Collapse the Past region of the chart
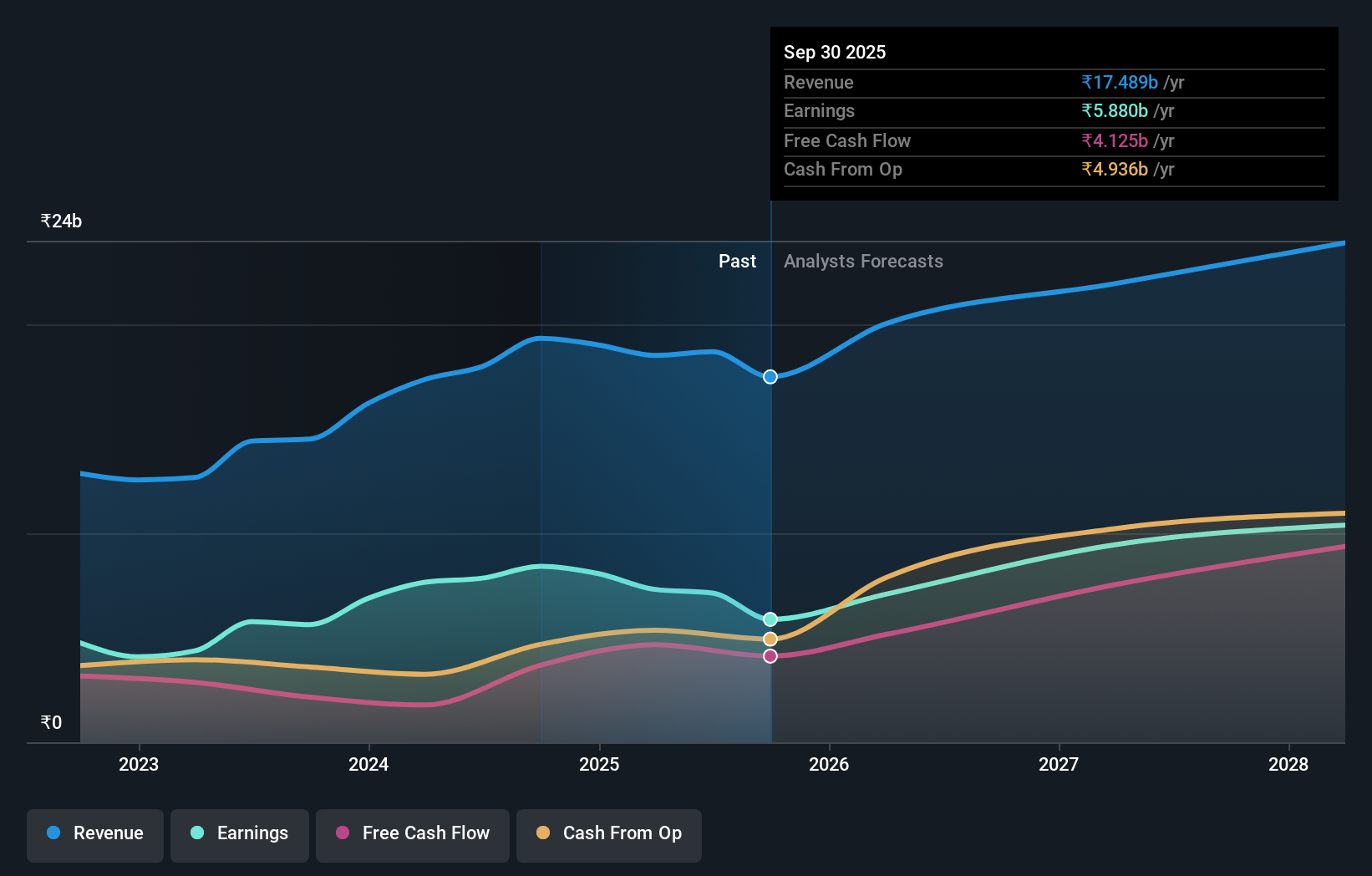 737,262
